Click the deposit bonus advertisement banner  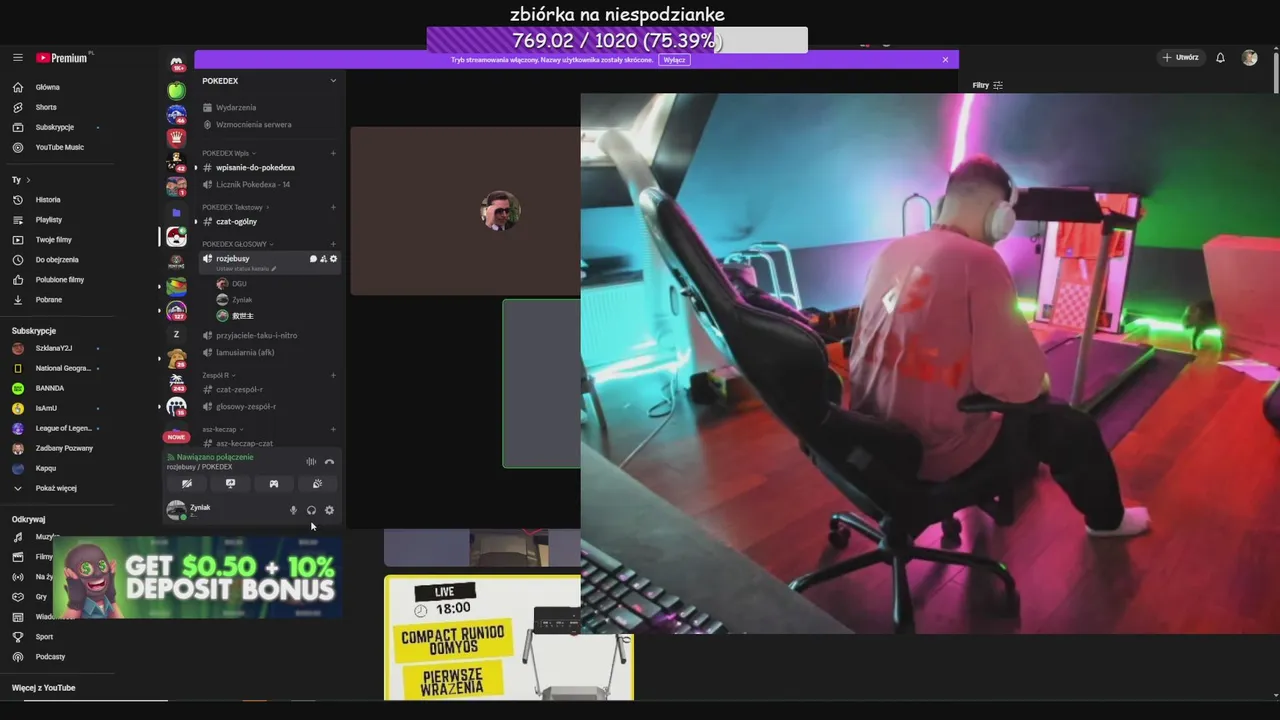(198, 577)
